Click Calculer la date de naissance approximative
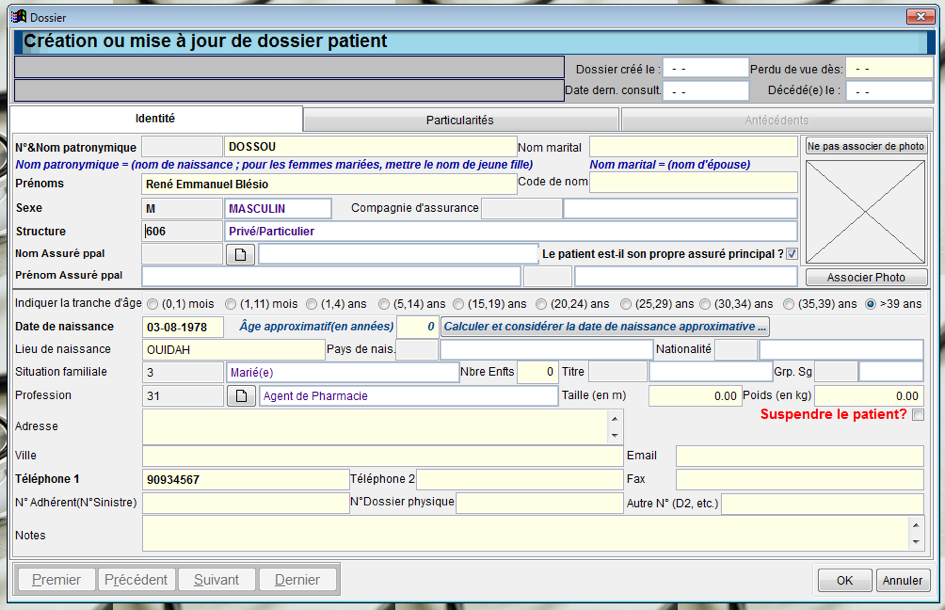 tap(605, 327)
